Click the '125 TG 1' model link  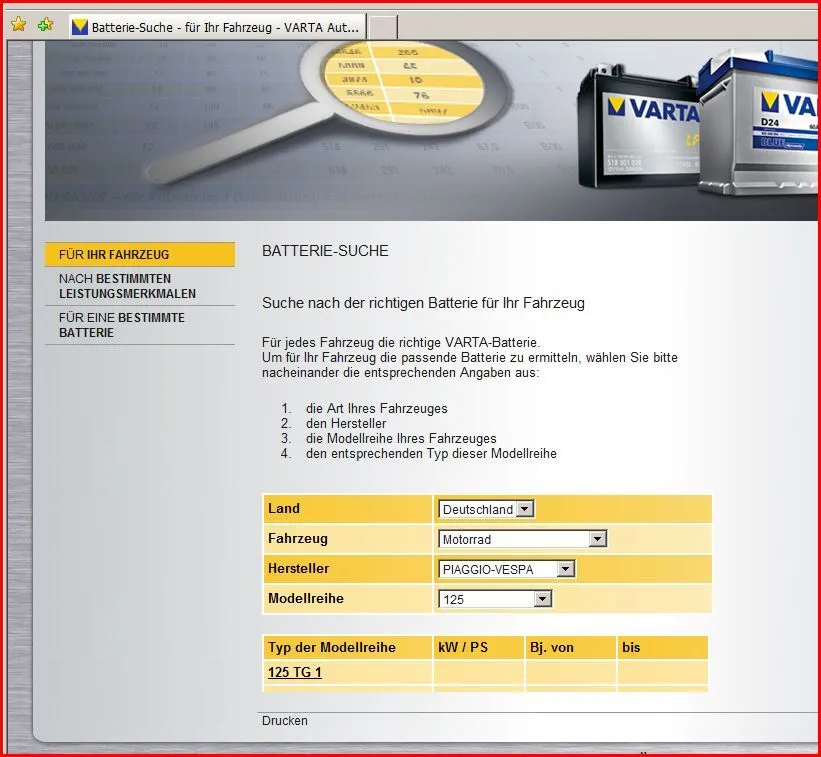point(295,672)
